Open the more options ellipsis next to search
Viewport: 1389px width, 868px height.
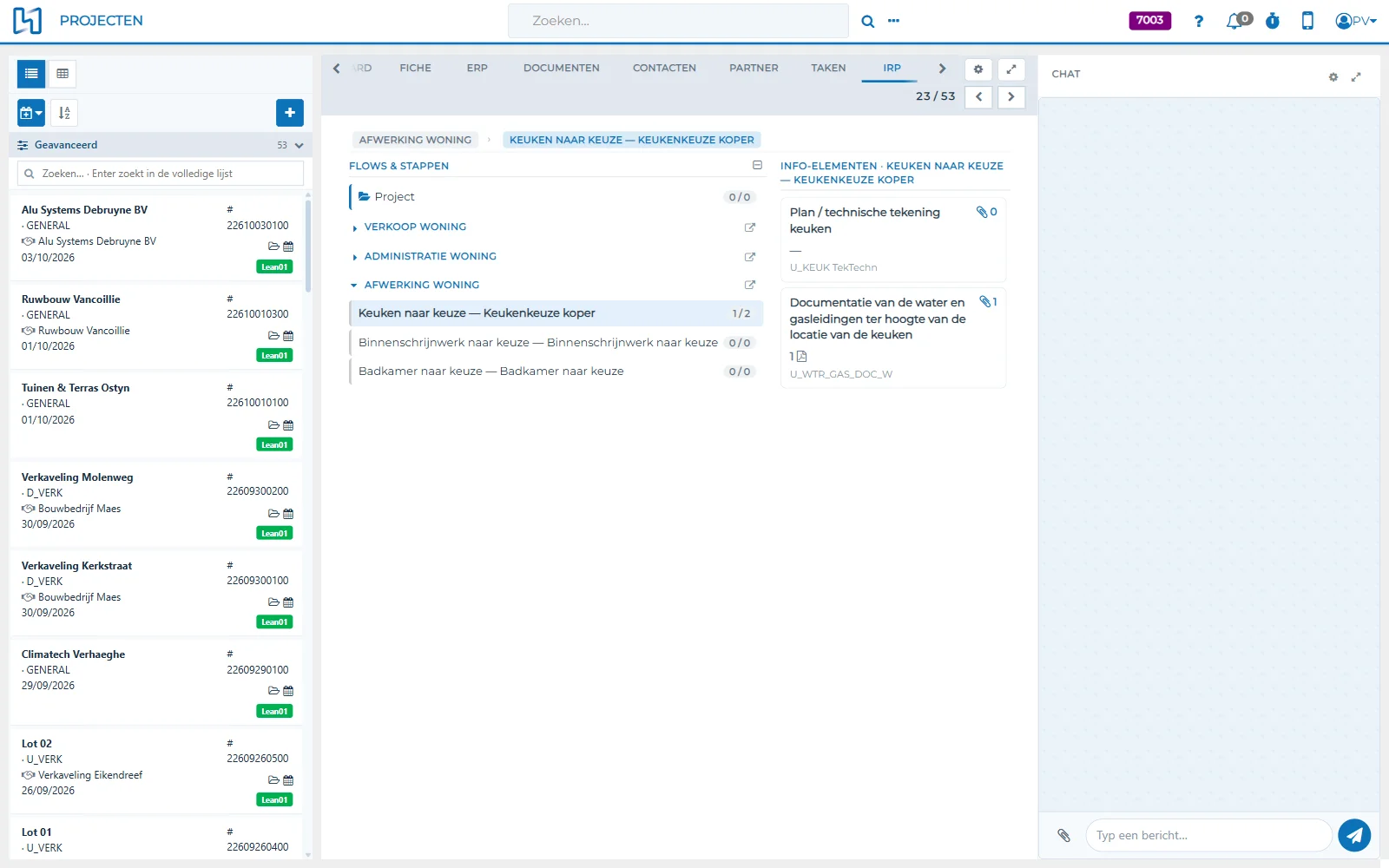(893, 21)
